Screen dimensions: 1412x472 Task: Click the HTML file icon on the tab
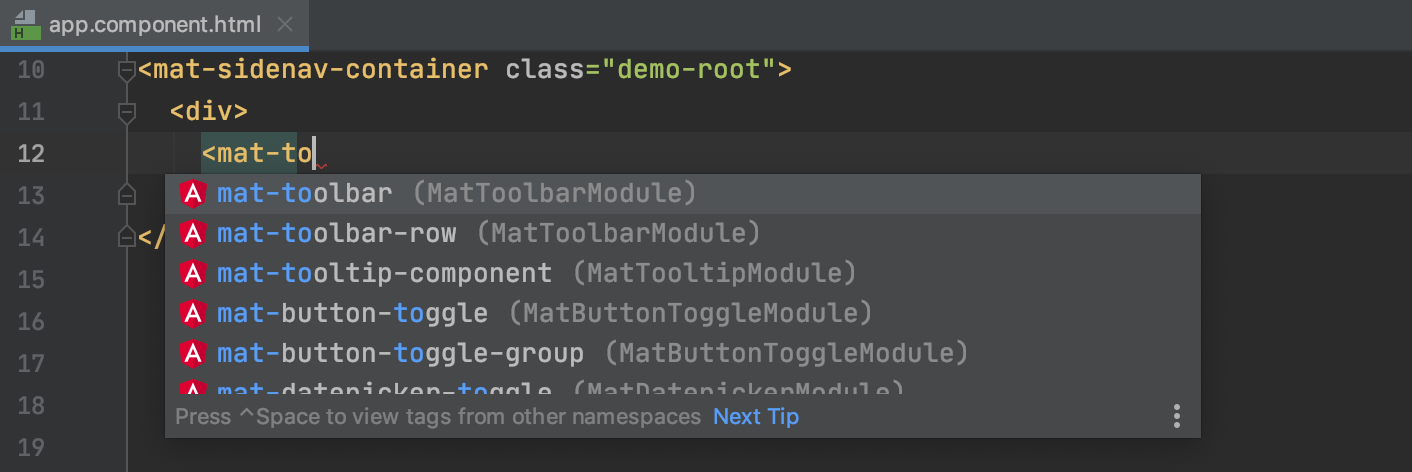pyautogui.click(x=25, y=24)
